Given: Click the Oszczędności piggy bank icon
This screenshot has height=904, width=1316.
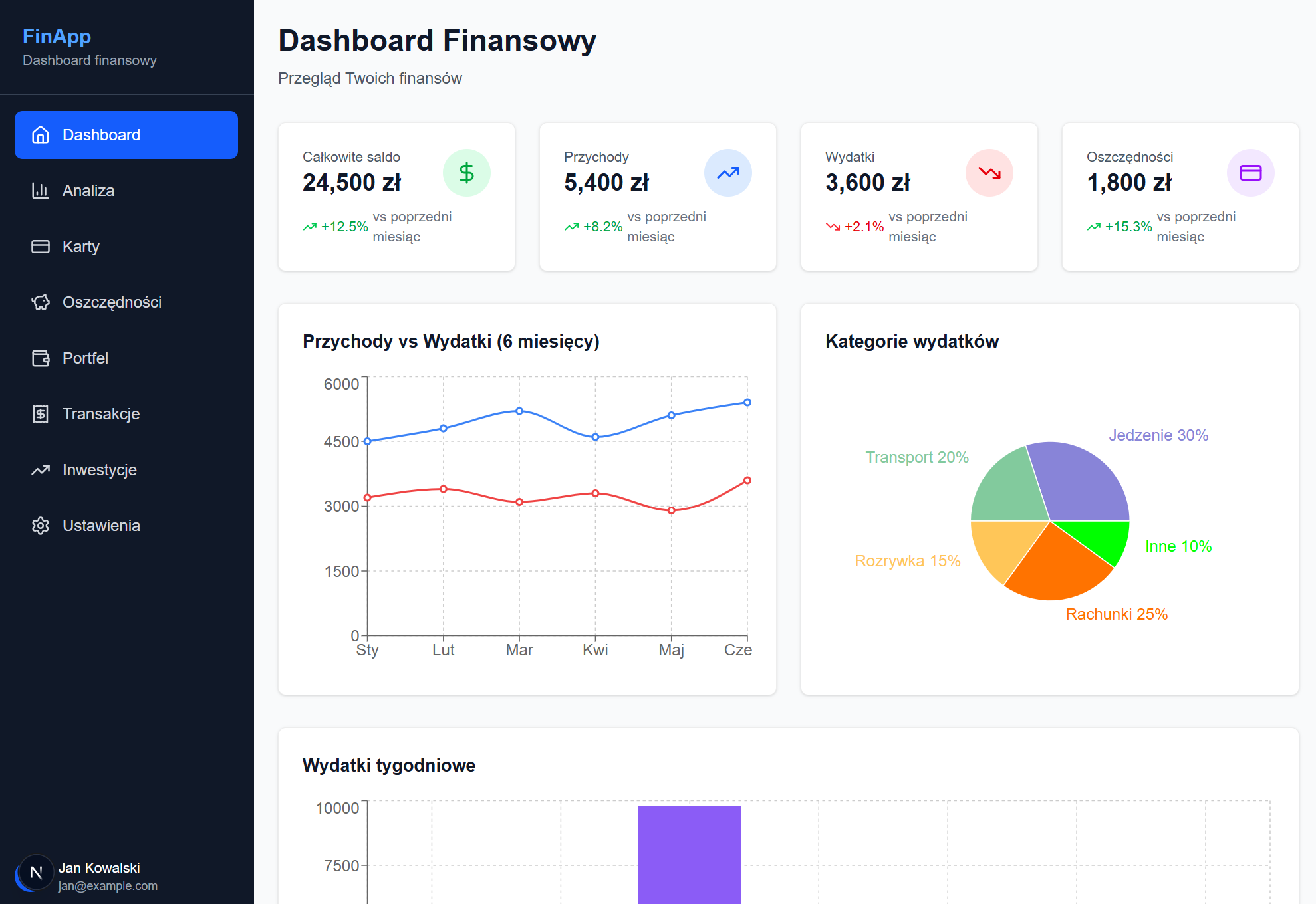Looking at the screenshot, I should click(x=41, y=302).
